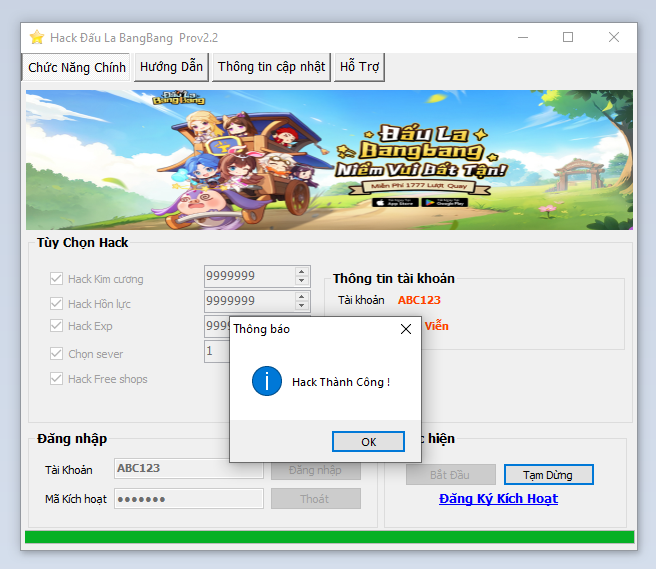Screen dimensions: 656x569
Task: Toggle the Hack Hồn lực checkbox
Action: (56, 303)
